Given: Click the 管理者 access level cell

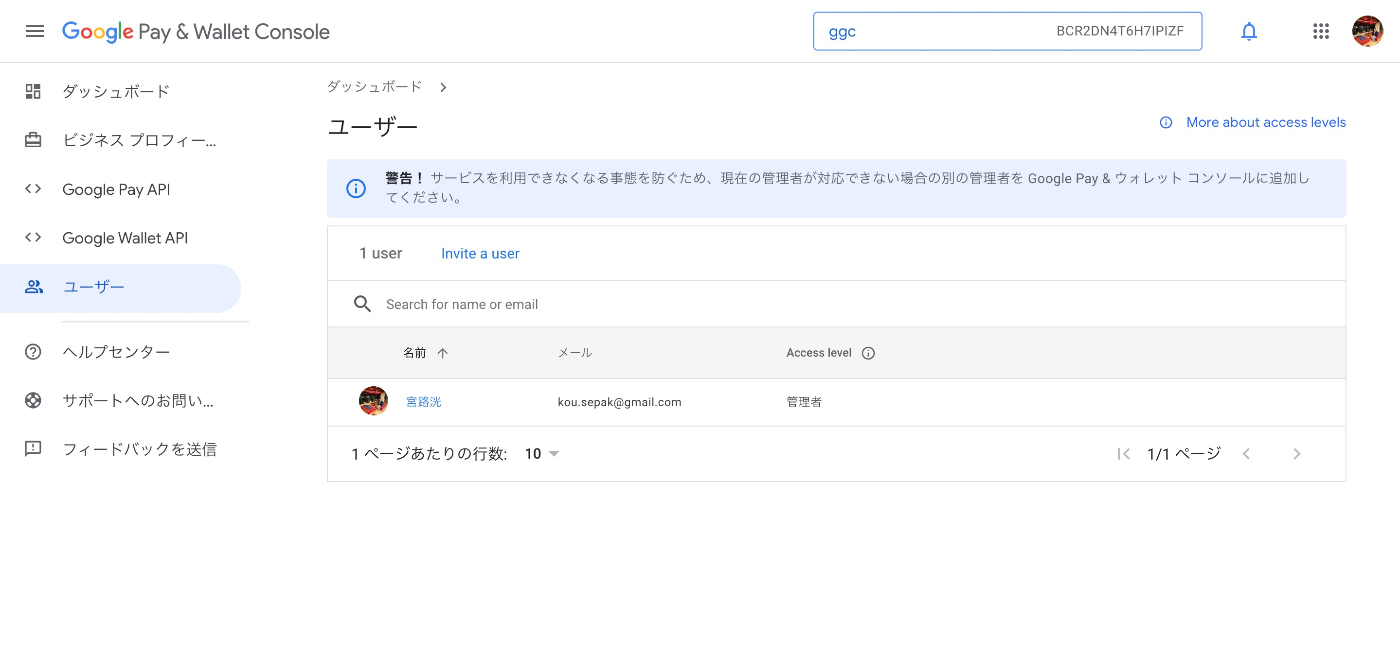Looking at the screenshot, I should 804,402.
